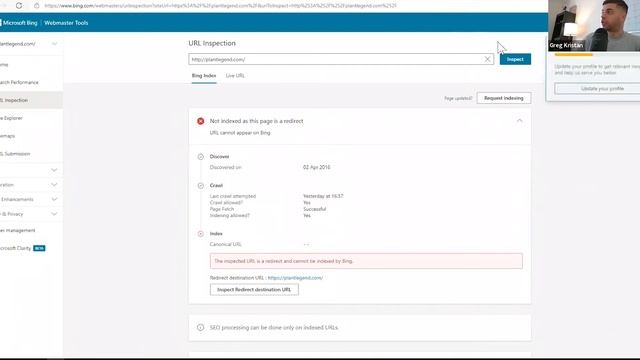Expand the Enhancements sidebar section
This screenshot has width=640, height=360.
[54, 200]
